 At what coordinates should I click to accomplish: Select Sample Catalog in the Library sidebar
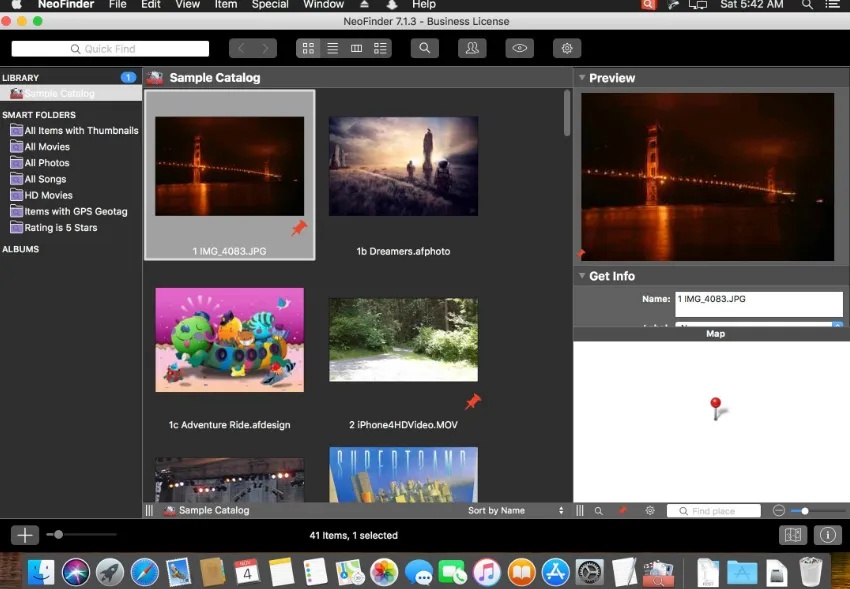tap(70, 93)
